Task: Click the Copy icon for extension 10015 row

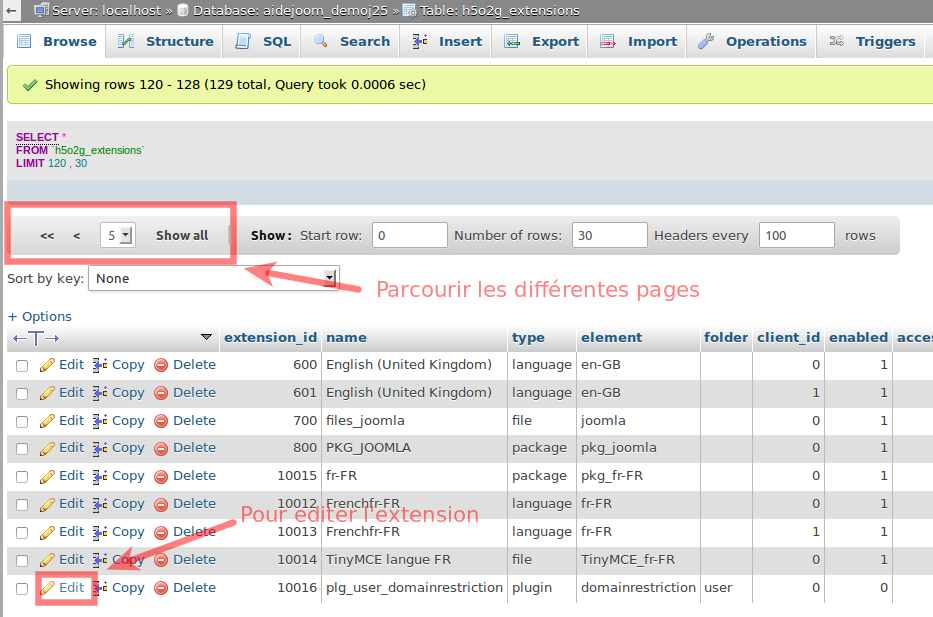Action: [x=100, y=476]
